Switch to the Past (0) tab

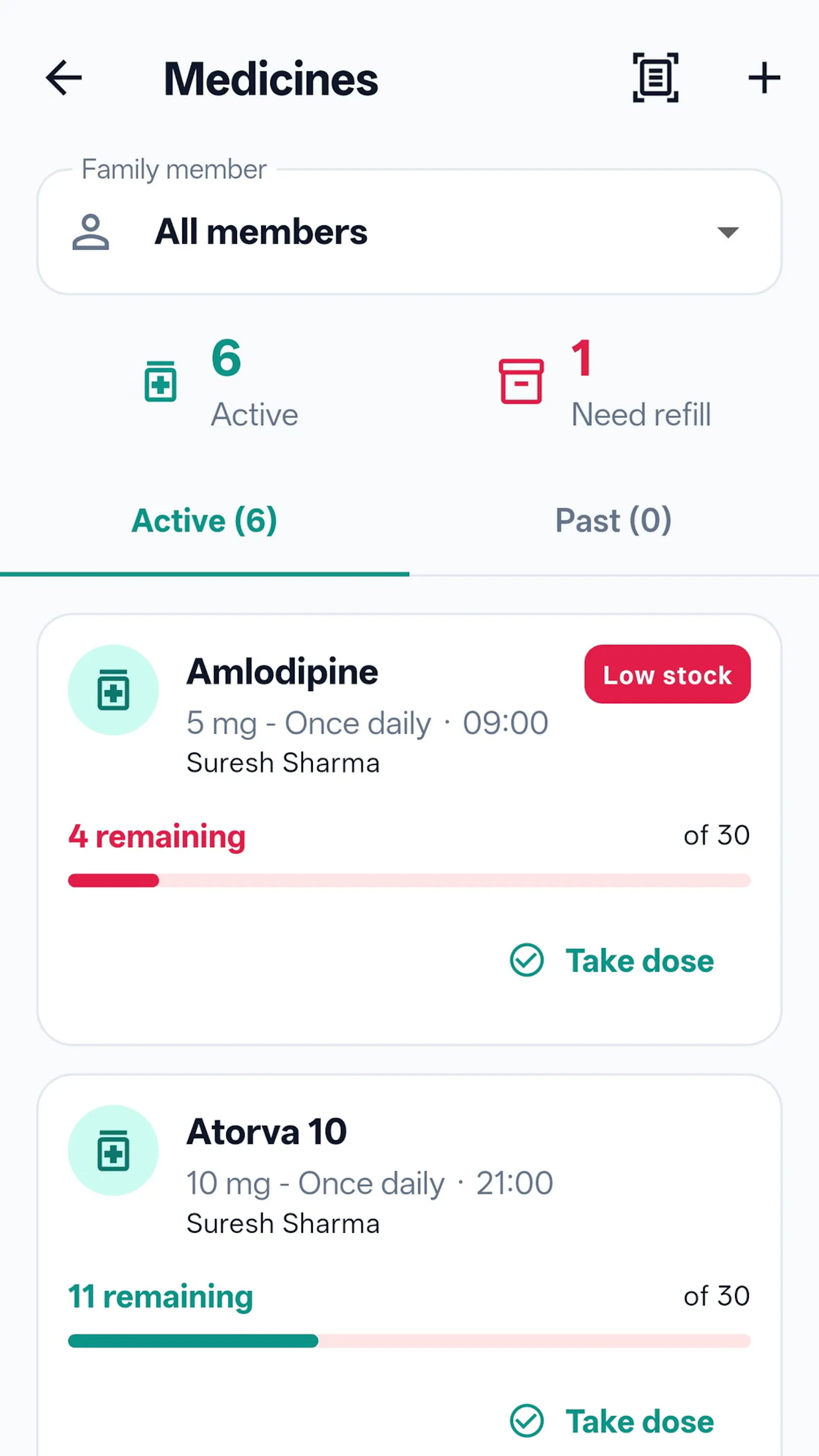(614, 520)
